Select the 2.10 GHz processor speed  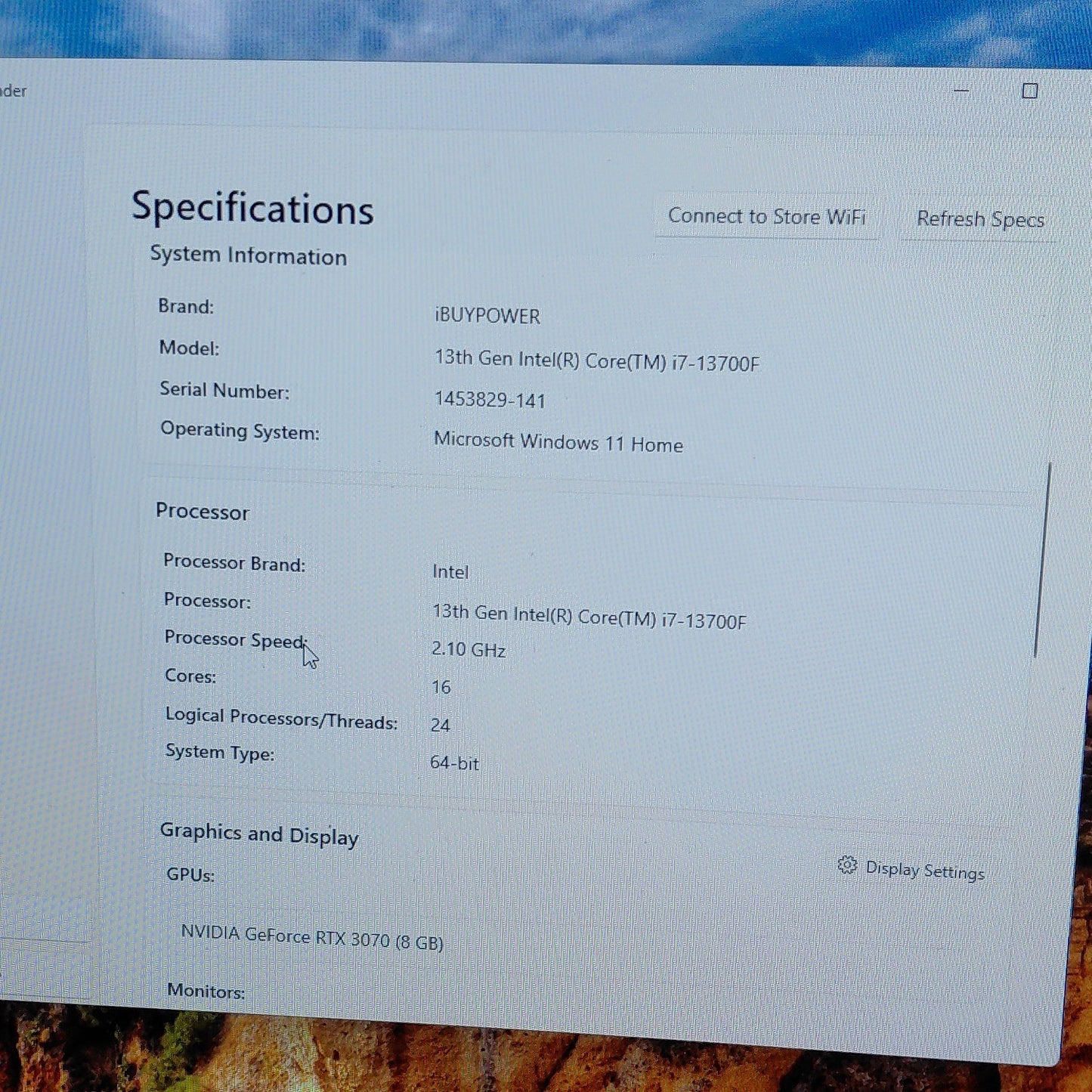coord(469,649)
